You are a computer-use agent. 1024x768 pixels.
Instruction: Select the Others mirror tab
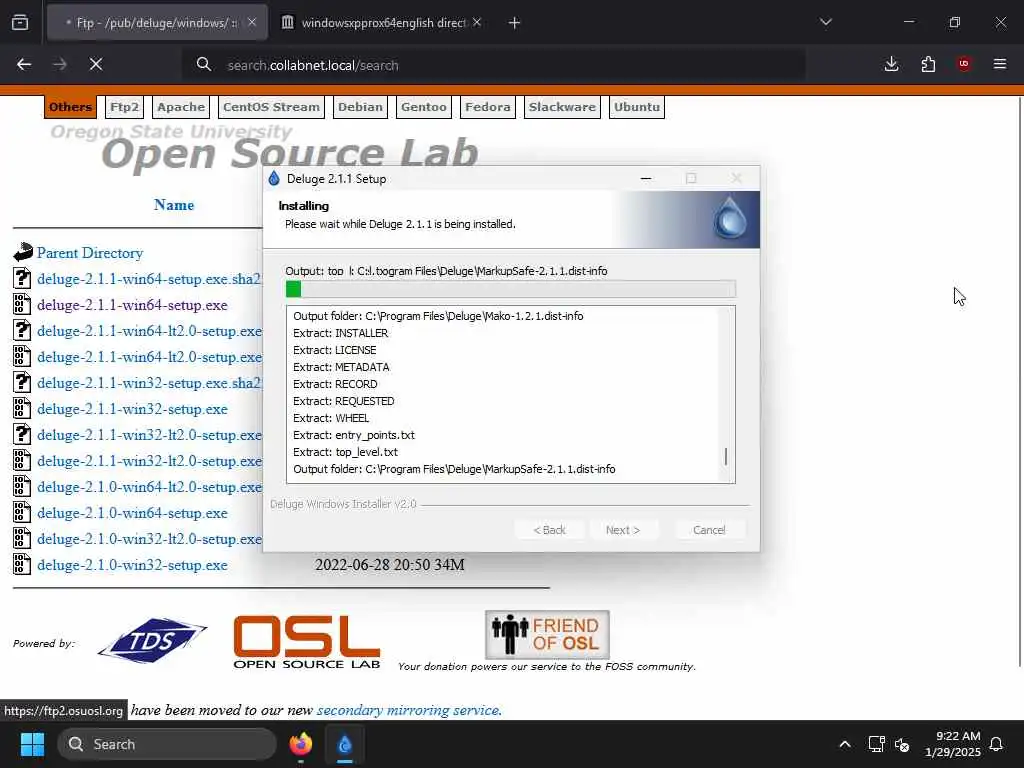(x=71, y=107)
